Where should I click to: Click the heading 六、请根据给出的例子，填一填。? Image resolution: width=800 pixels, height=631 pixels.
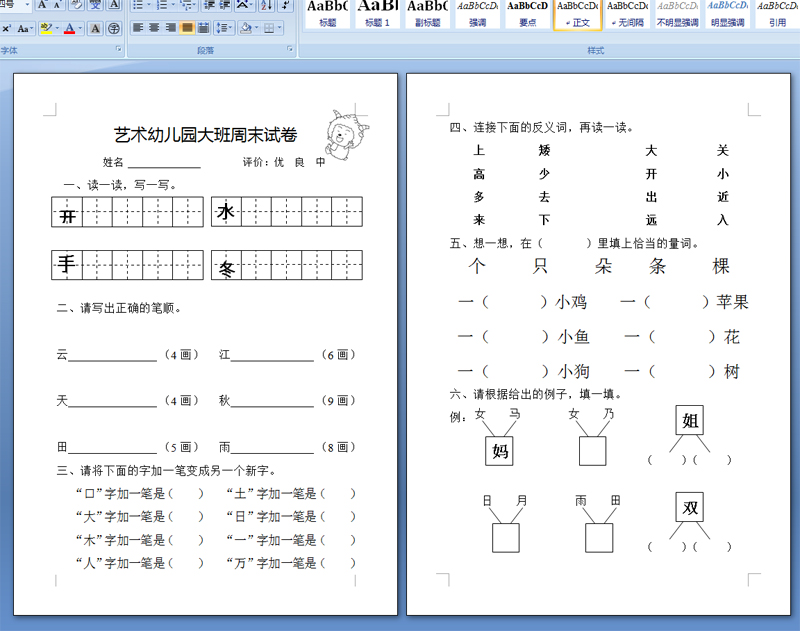click(536, 394)
